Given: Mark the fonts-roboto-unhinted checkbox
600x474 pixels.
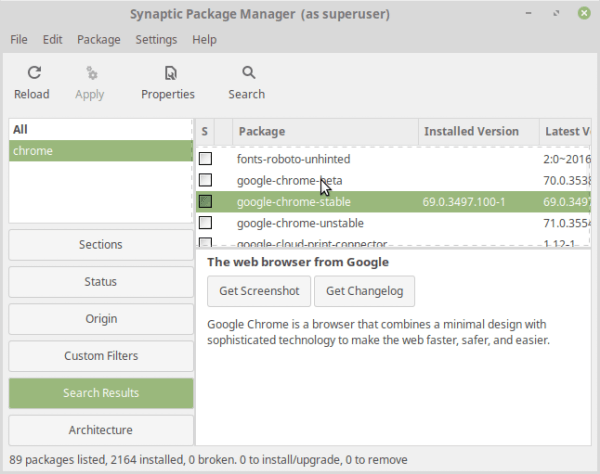Looking at the screenshot, I should click(x=205, y=158).
